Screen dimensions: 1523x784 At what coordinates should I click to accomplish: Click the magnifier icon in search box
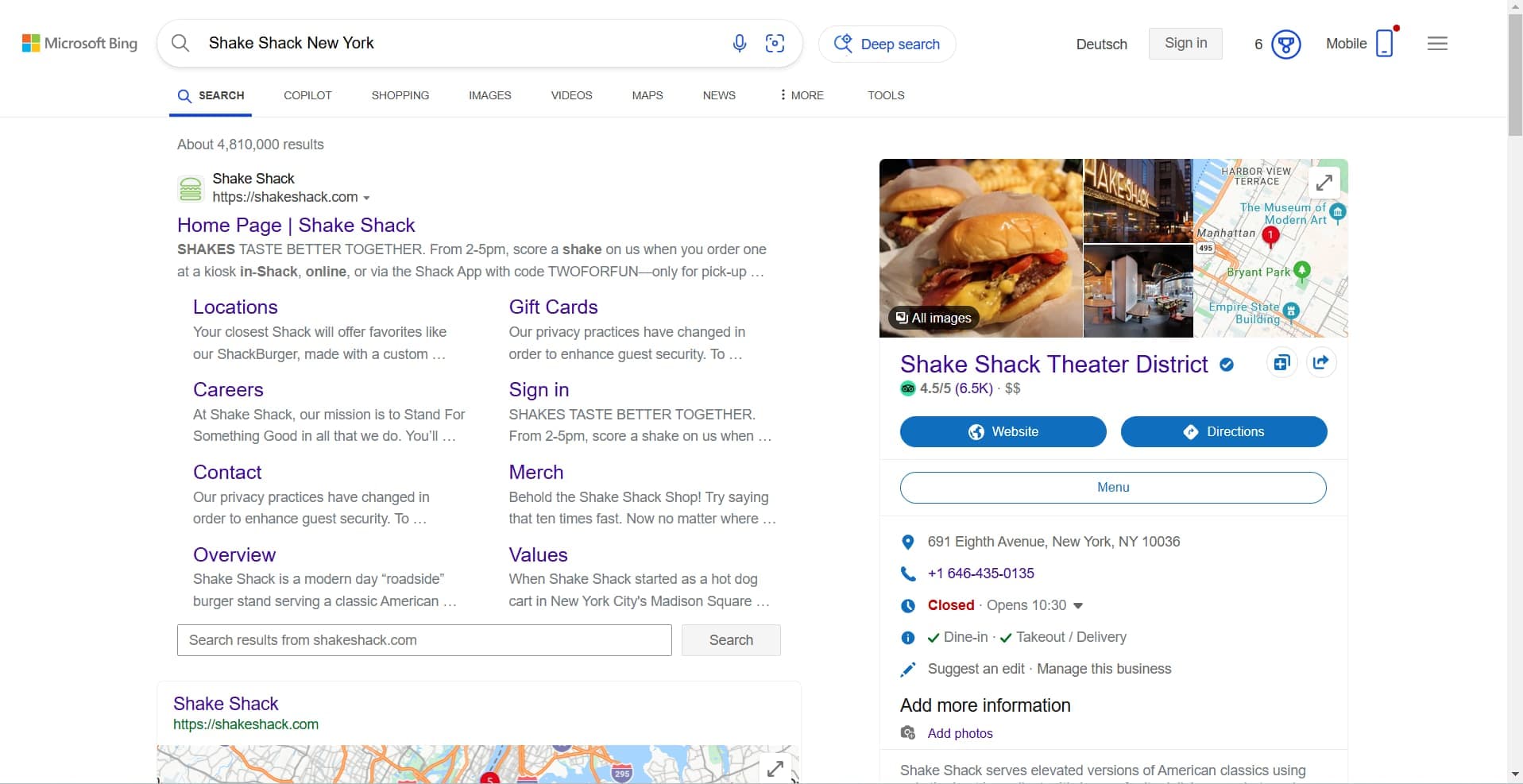point(180,43)
